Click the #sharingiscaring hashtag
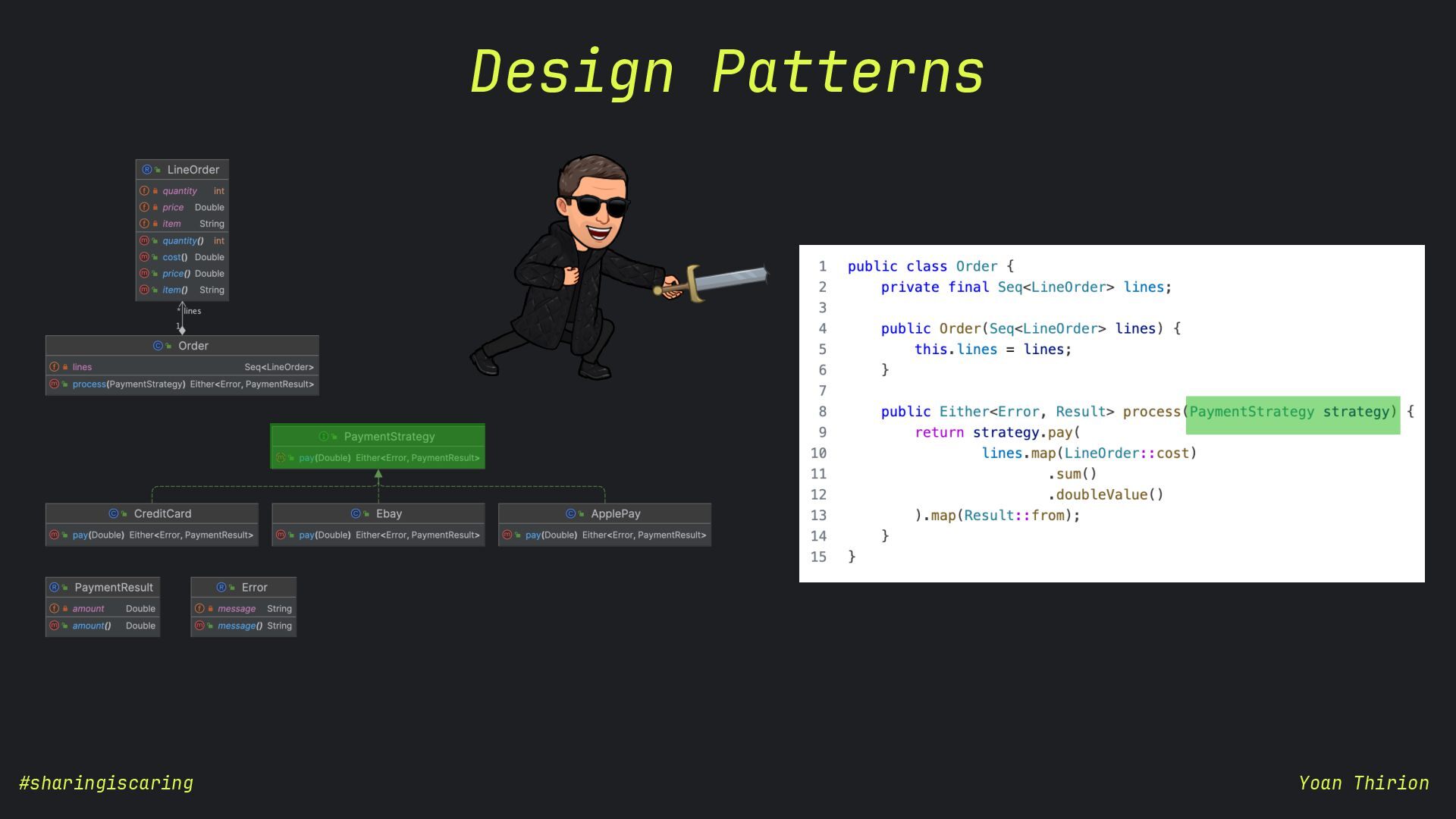This screenshot has height=819, width=1456. tap(106, 783)
